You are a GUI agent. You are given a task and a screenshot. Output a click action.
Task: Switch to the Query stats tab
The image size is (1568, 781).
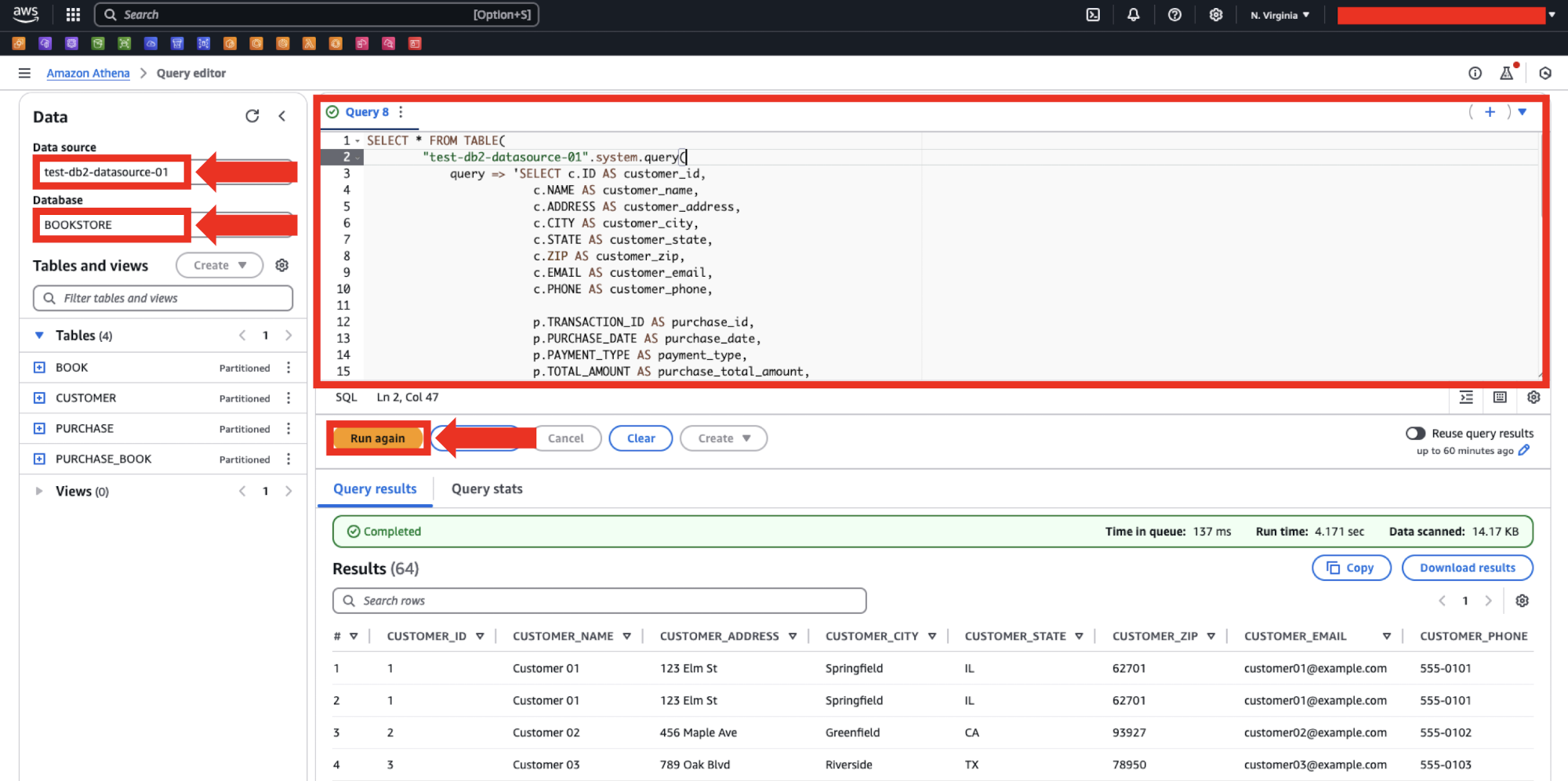pos(486,489)
